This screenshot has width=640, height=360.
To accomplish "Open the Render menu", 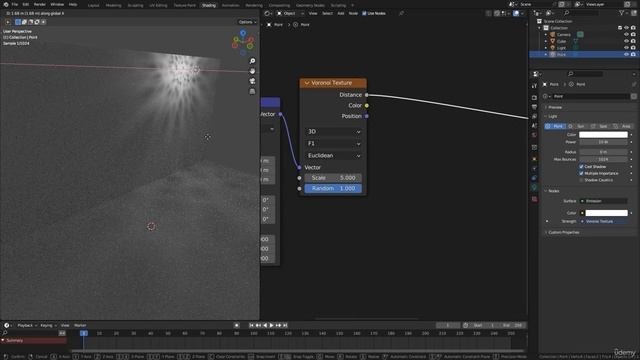I will (x=40, y=4).
